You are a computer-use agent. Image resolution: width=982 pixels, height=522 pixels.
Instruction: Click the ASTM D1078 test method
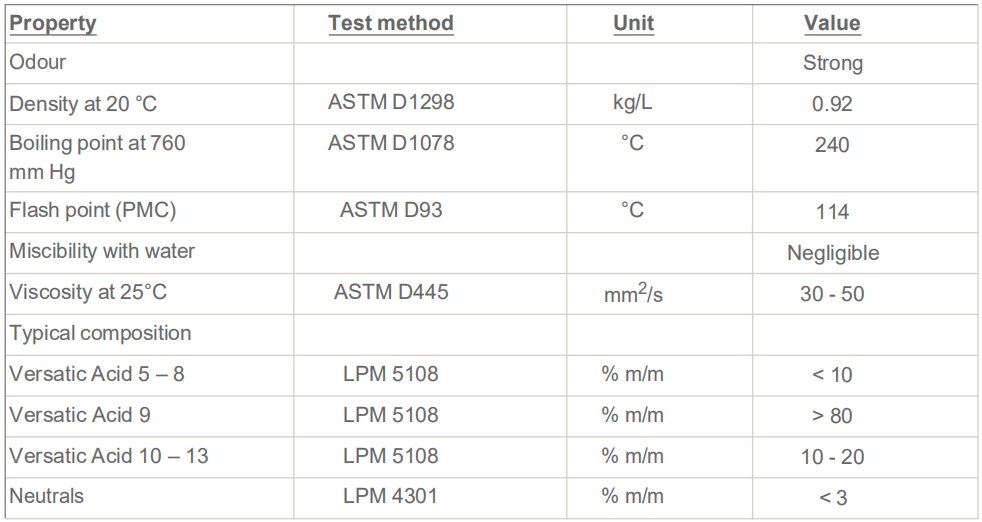(391, 143)
